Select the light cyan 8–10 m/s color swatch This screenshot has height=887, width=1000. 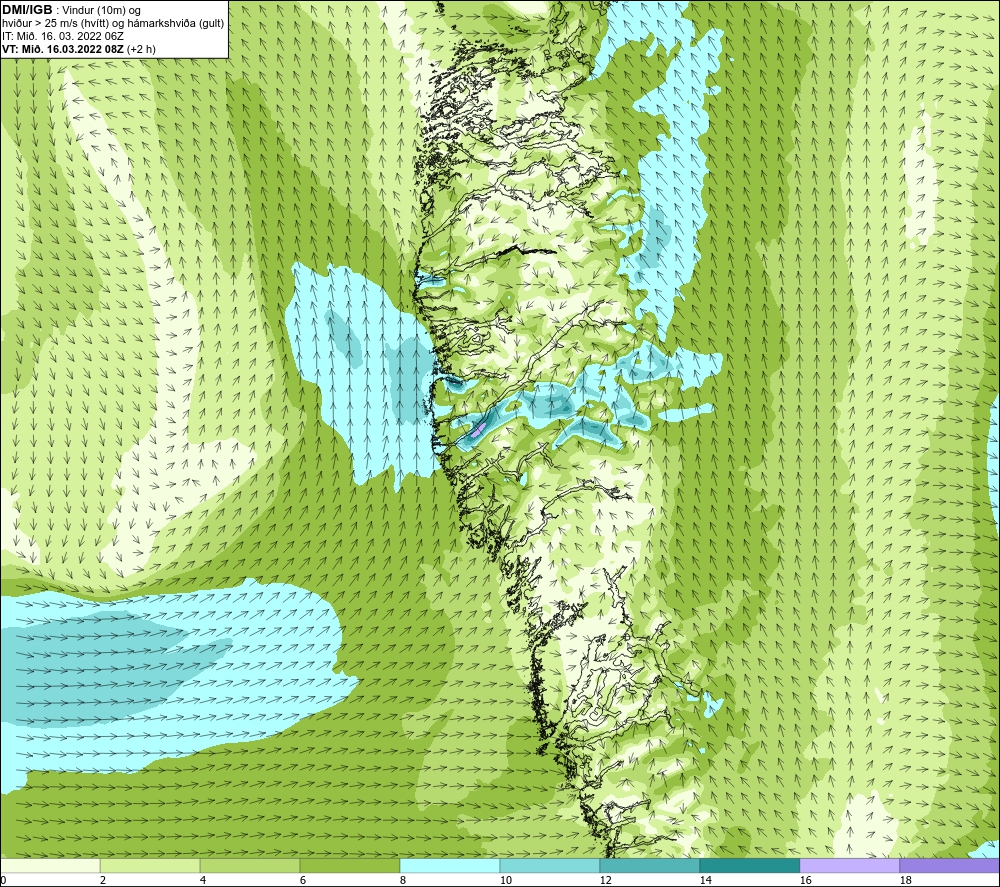[x=450, y=865]
